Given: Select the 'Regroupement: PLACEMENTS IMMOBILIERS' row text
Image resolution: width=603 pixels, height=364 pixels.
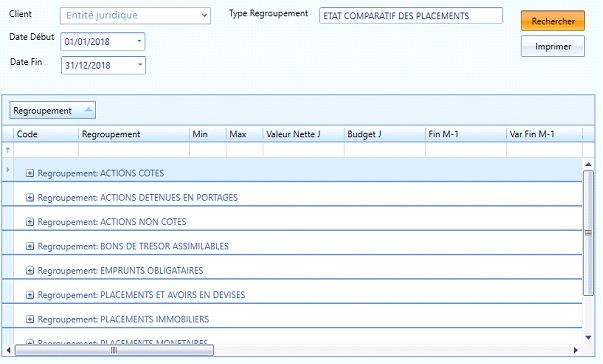Looking at the screenshot, I should coord(123,319).
